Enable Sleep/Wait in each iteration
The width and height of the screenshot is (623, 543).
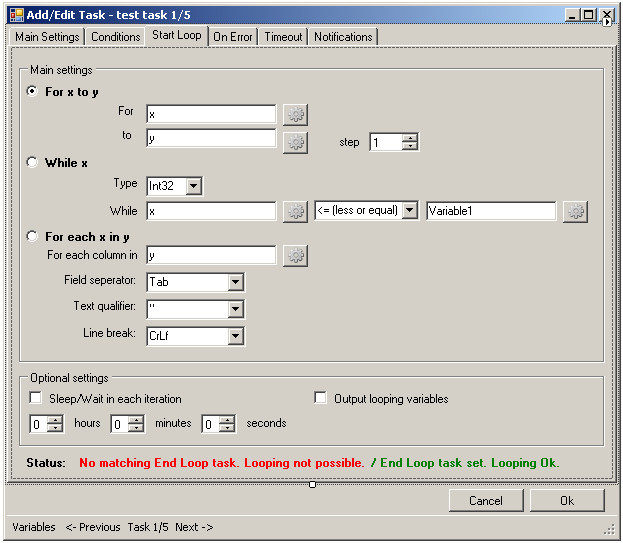point(36,398)
